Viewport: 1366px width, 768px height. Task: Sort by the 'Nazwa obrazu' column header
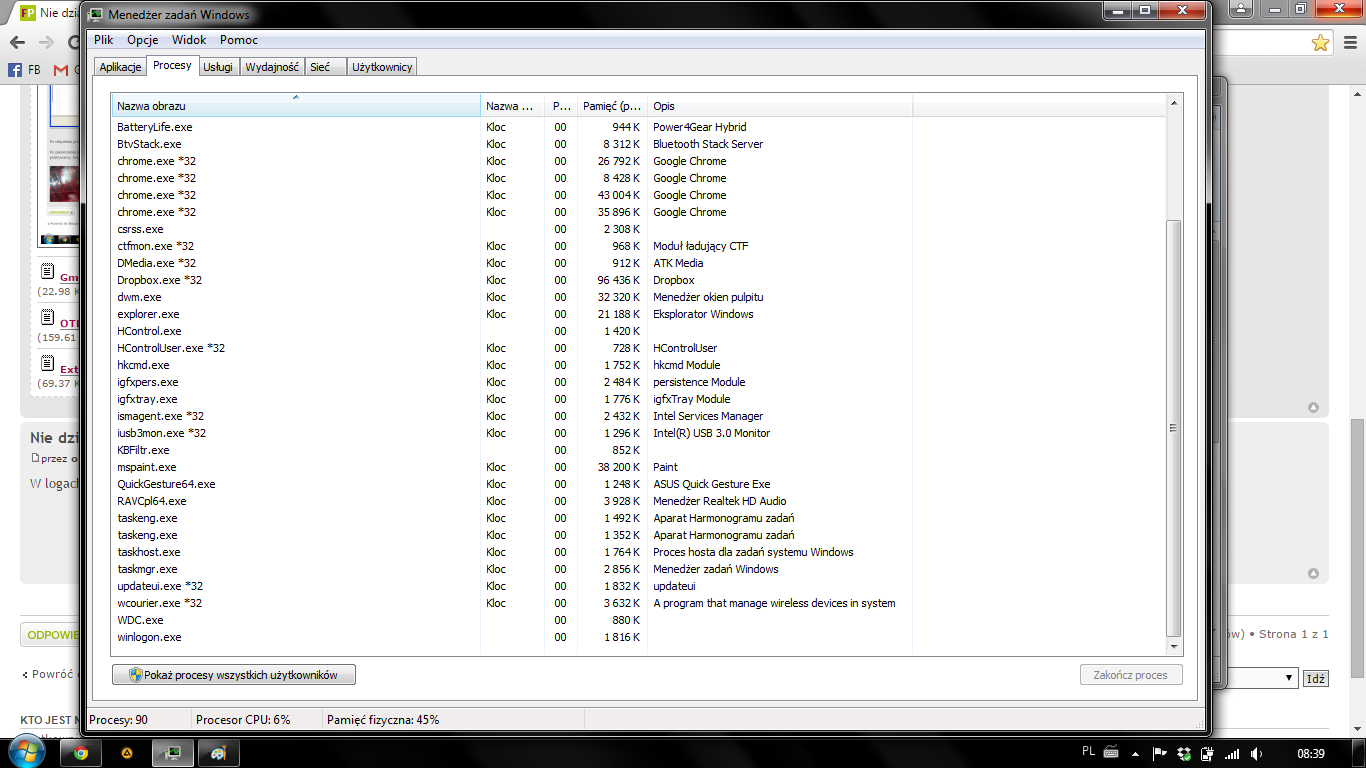tap(295, 106)
